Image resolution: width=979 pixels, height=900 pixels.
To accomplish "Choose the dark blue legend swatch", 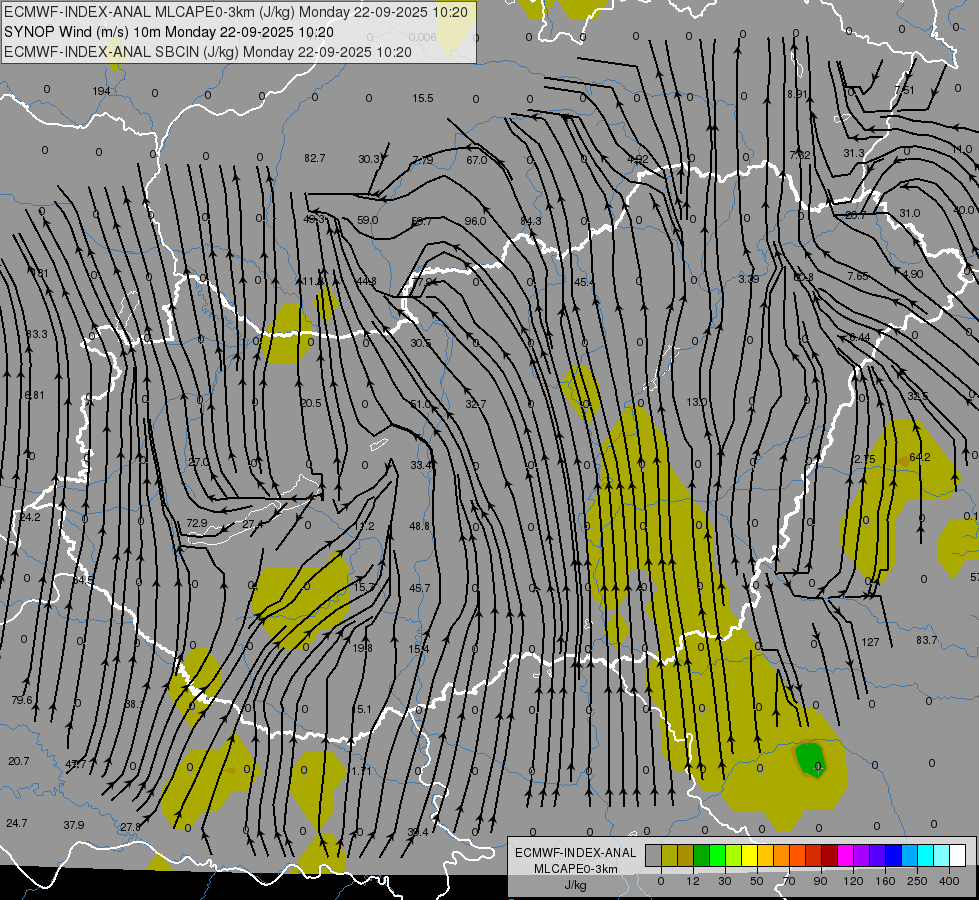I will click(x=893, y=855).
